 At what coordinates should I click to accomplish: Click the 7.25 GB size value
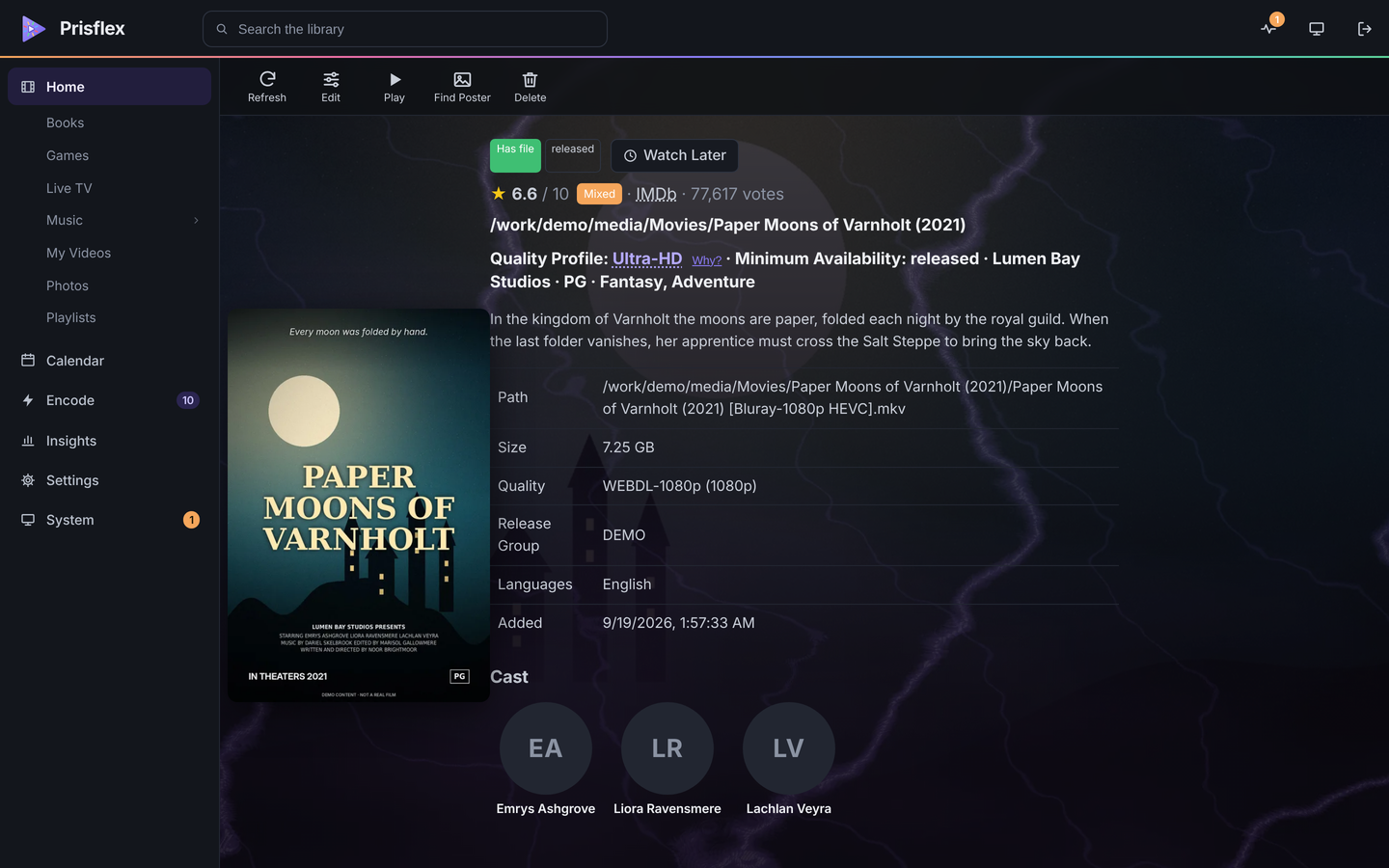tap(629, 448)
